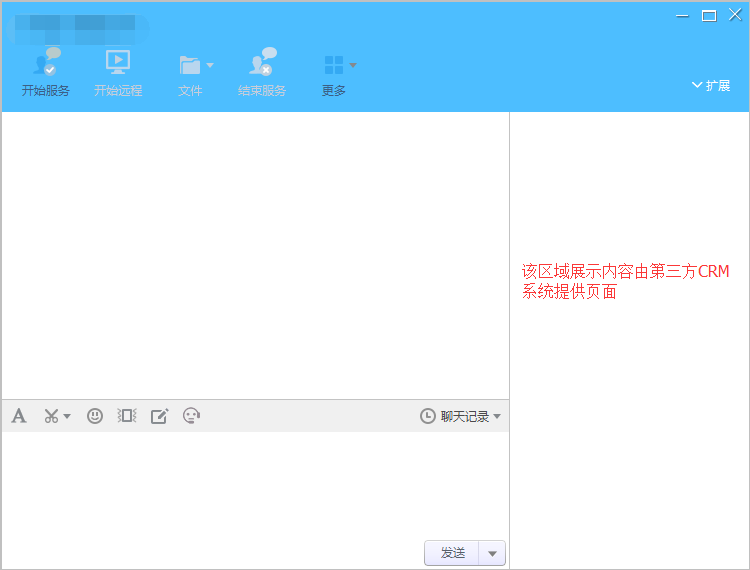Expand the 聊天记录 dropdown arrow
The image size is (750, 570).
(x=497, y=417)
